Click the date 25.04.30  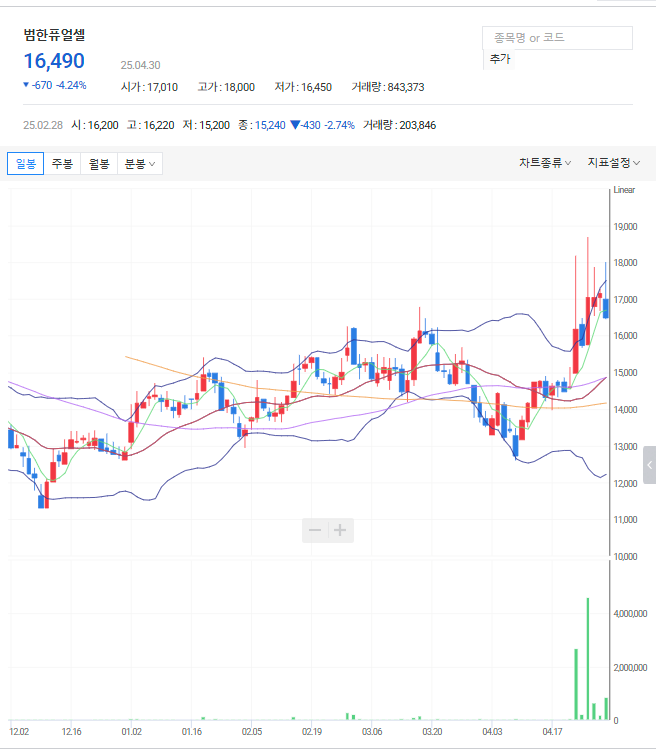[x=140, y=65]
